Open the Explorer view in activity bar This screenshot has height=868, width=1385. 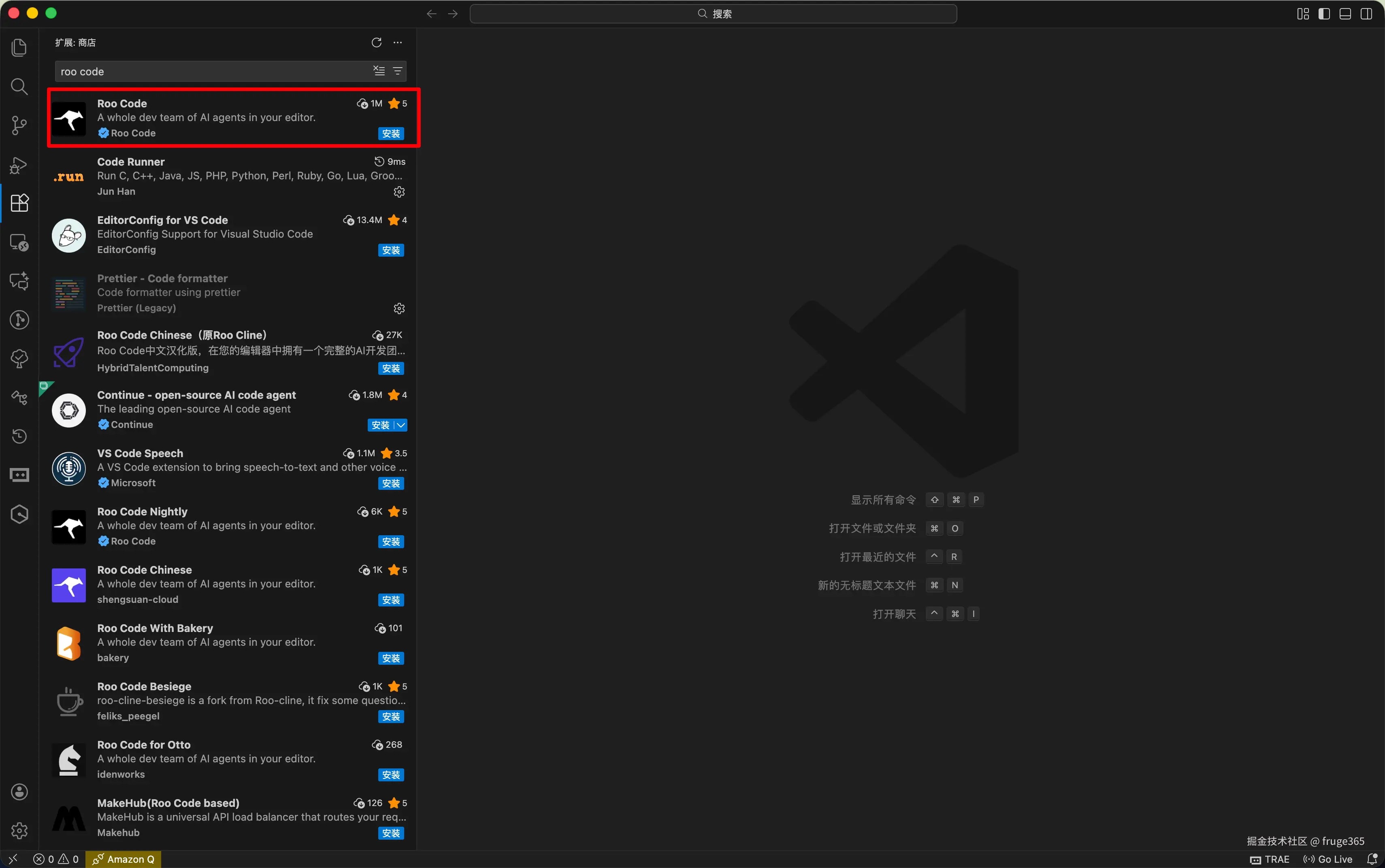pyautogui.click(x=19, y=48)
